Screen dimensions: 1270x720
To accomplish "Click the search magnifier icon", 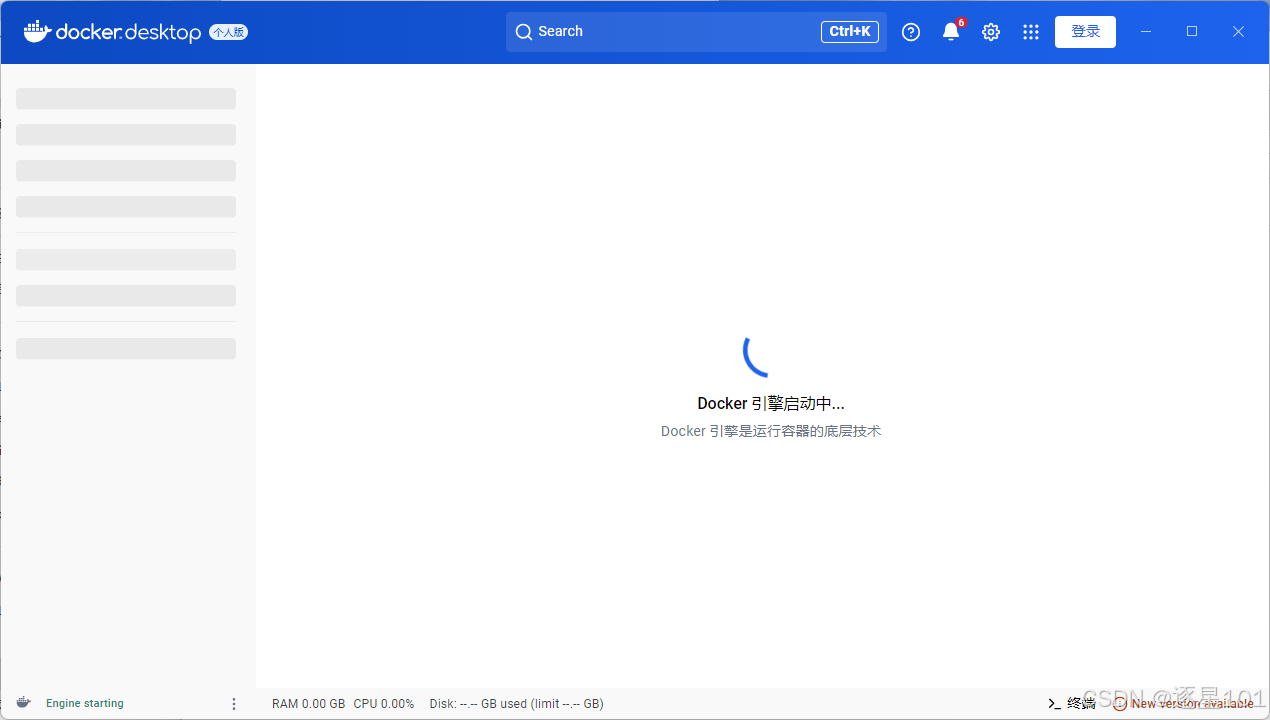I will (x=524, y=32).
